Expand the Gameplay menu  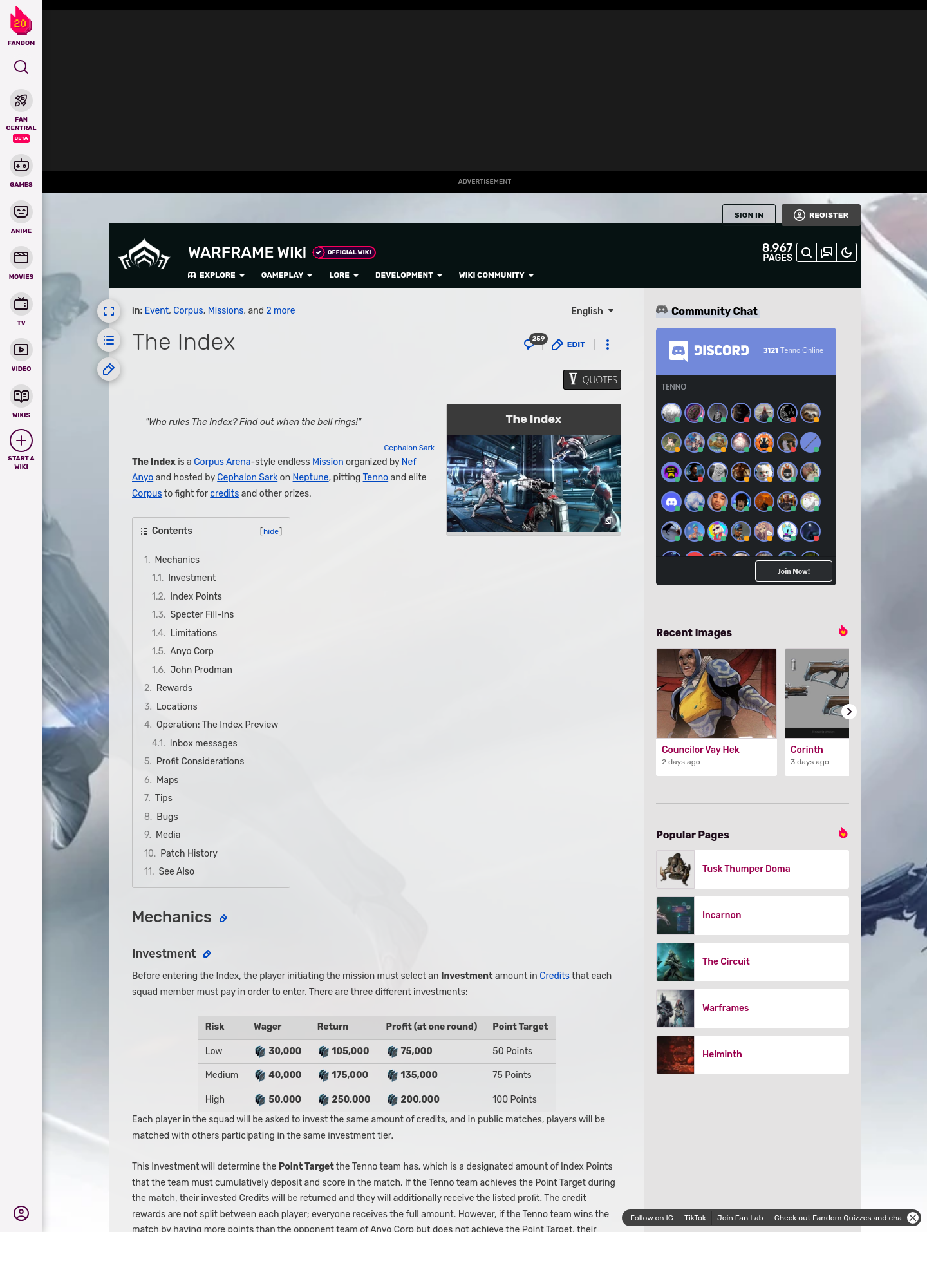tap(287, 275)
